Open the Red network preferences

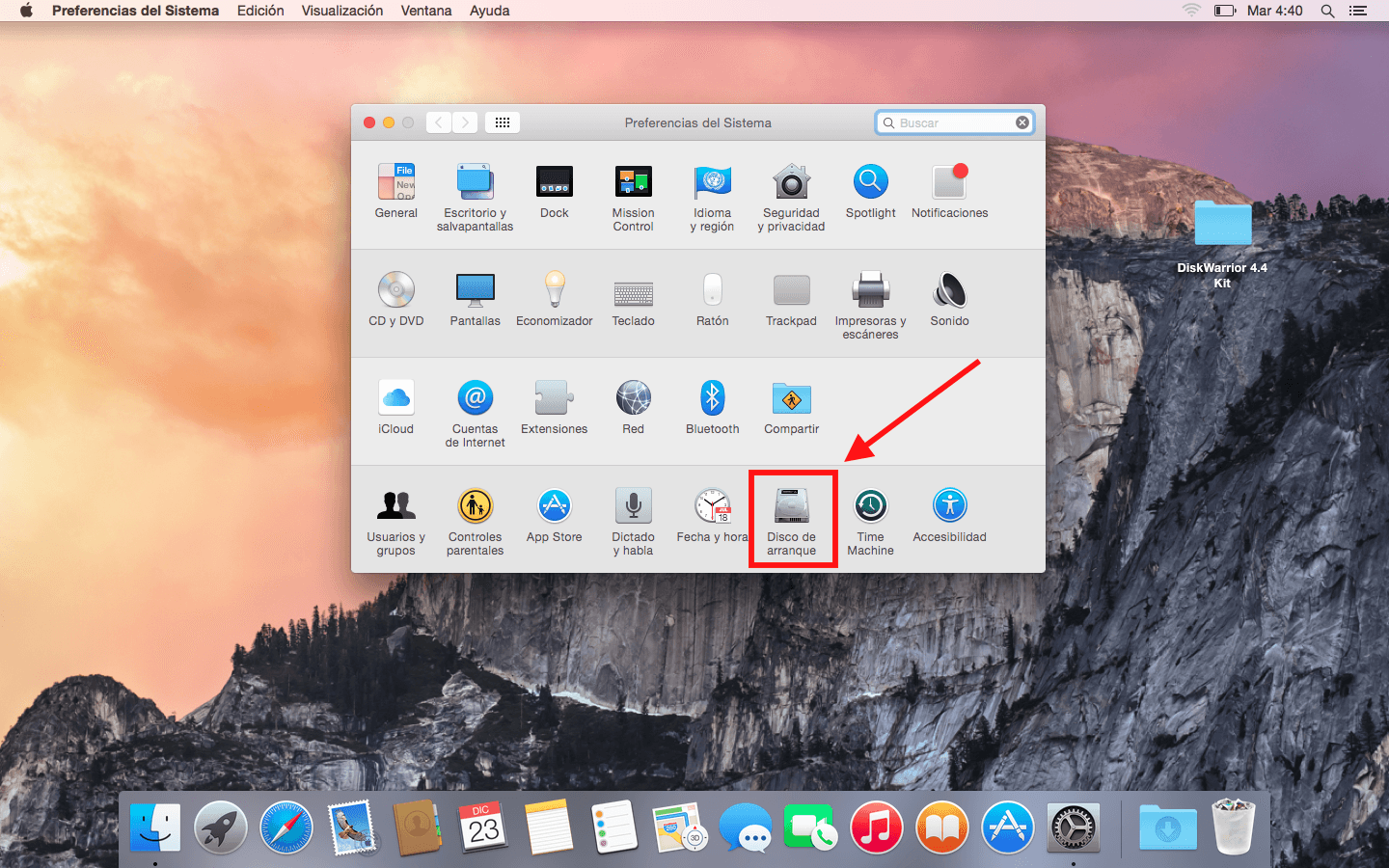[634, 407]
